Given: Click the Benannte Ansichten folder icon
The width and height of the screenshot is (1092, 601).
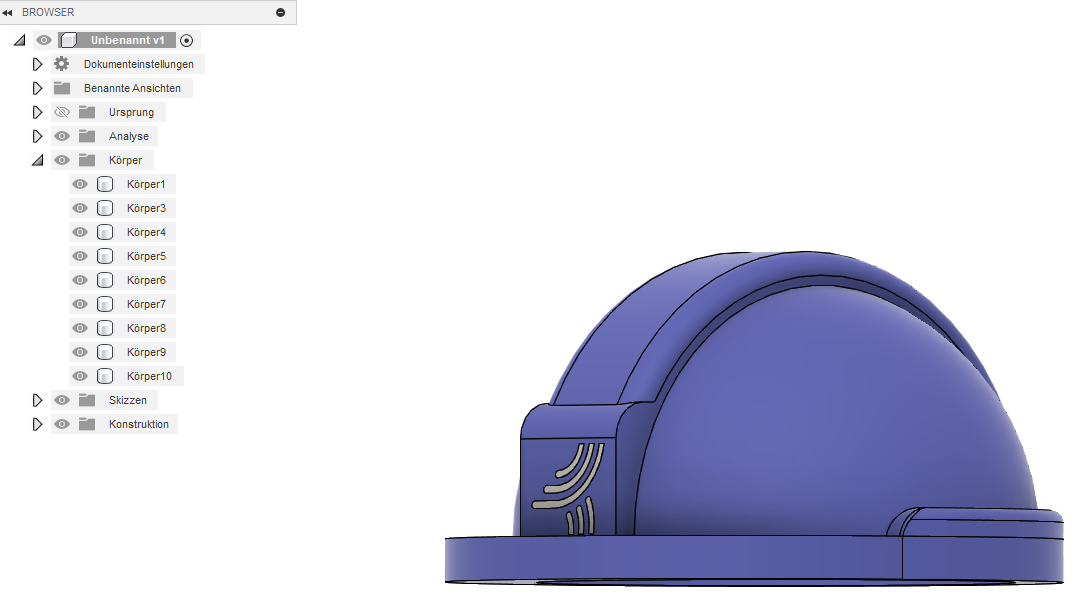Looking at the screenshot, I should (x=62, y=88).
